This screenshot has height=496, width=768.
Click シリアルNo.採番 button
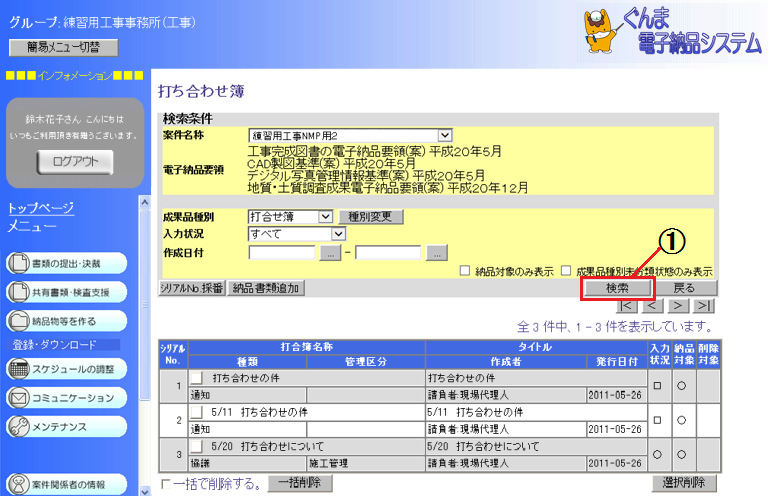[192, 288]
